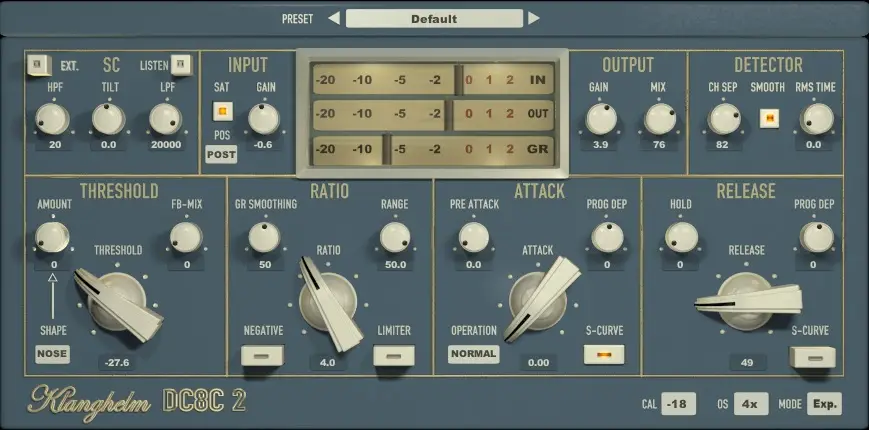Click the IN level meter
Image resolution: width=869 pixels, height=430 pixels.
pyautogui.click(x=433, y=80)
